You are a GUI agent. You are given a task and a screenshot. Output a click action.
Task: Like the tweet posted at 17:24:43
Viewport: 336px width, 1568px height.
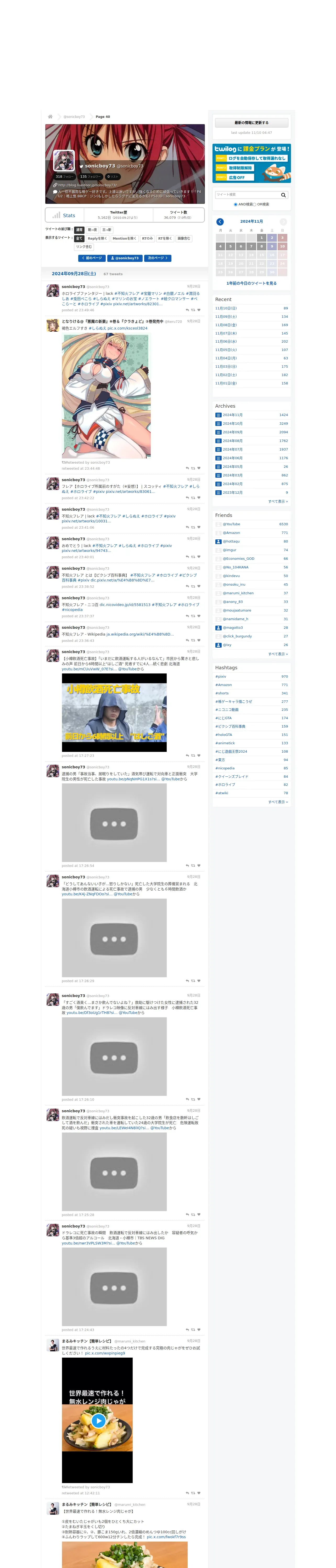point(199,1329)
